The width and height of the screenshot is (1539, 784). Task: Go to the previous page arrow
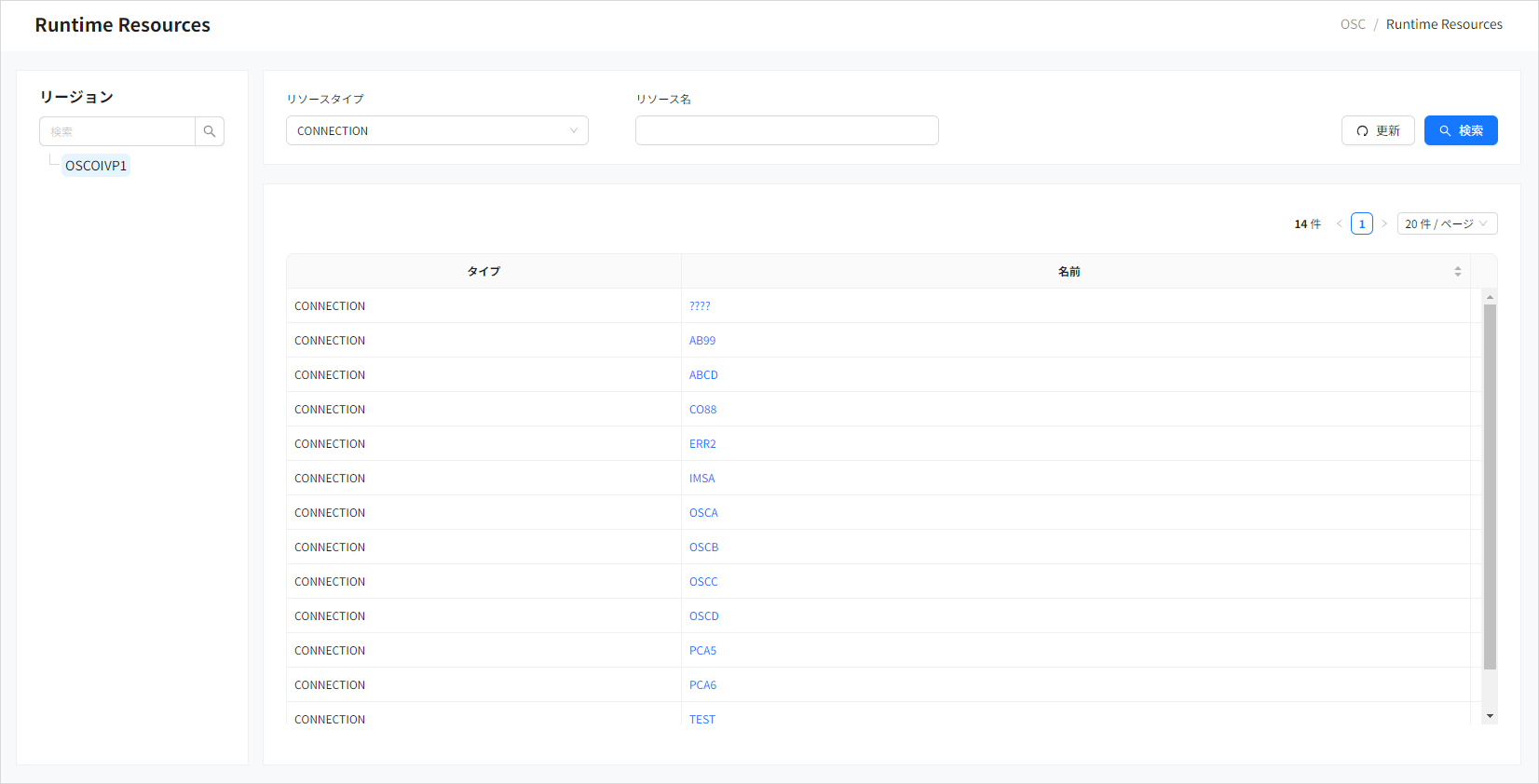click(x=1339, y=223)
